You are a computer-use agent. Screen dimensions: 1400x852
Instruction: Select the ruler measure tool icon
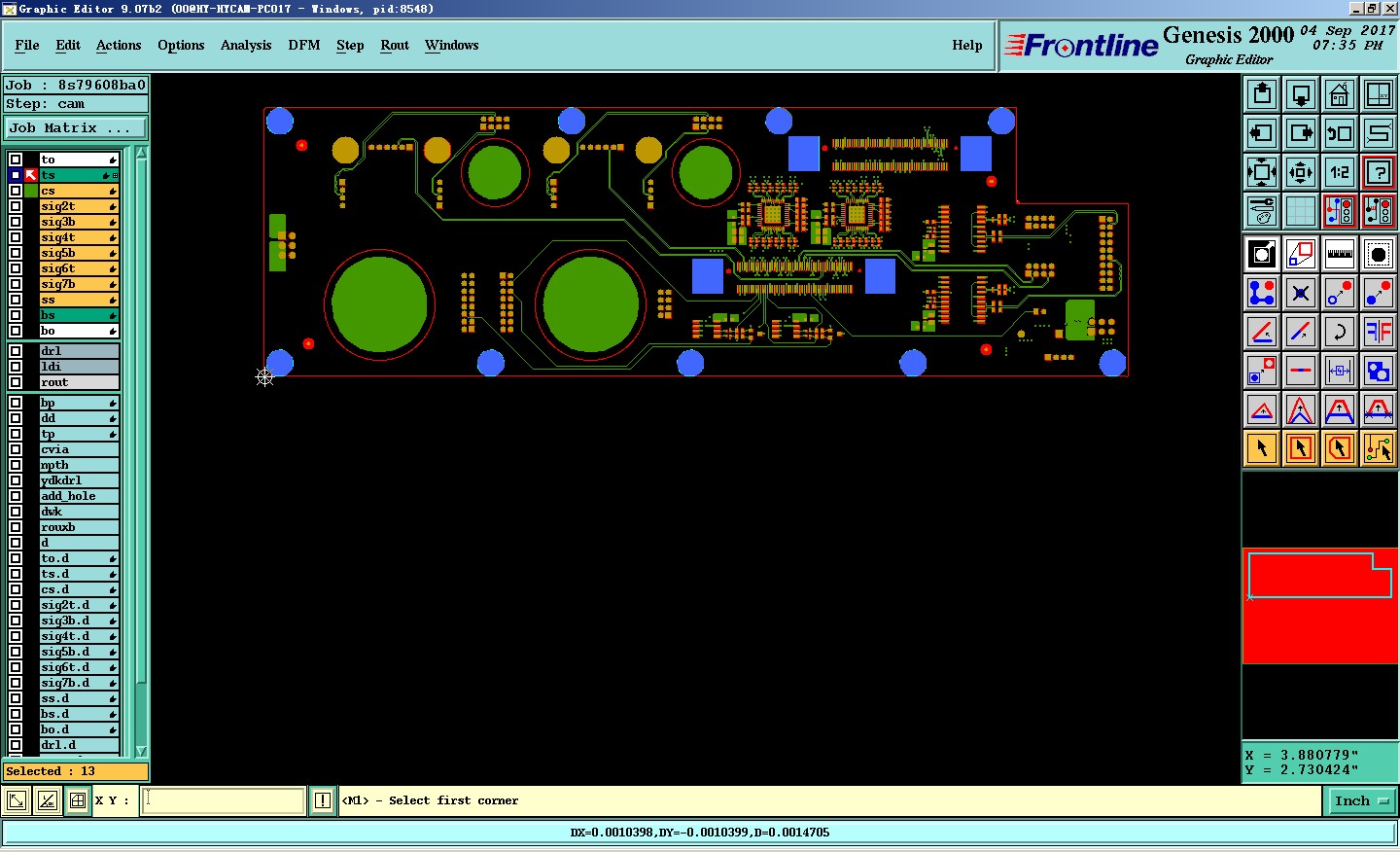pyautogui.click(x=1340, y=254)
